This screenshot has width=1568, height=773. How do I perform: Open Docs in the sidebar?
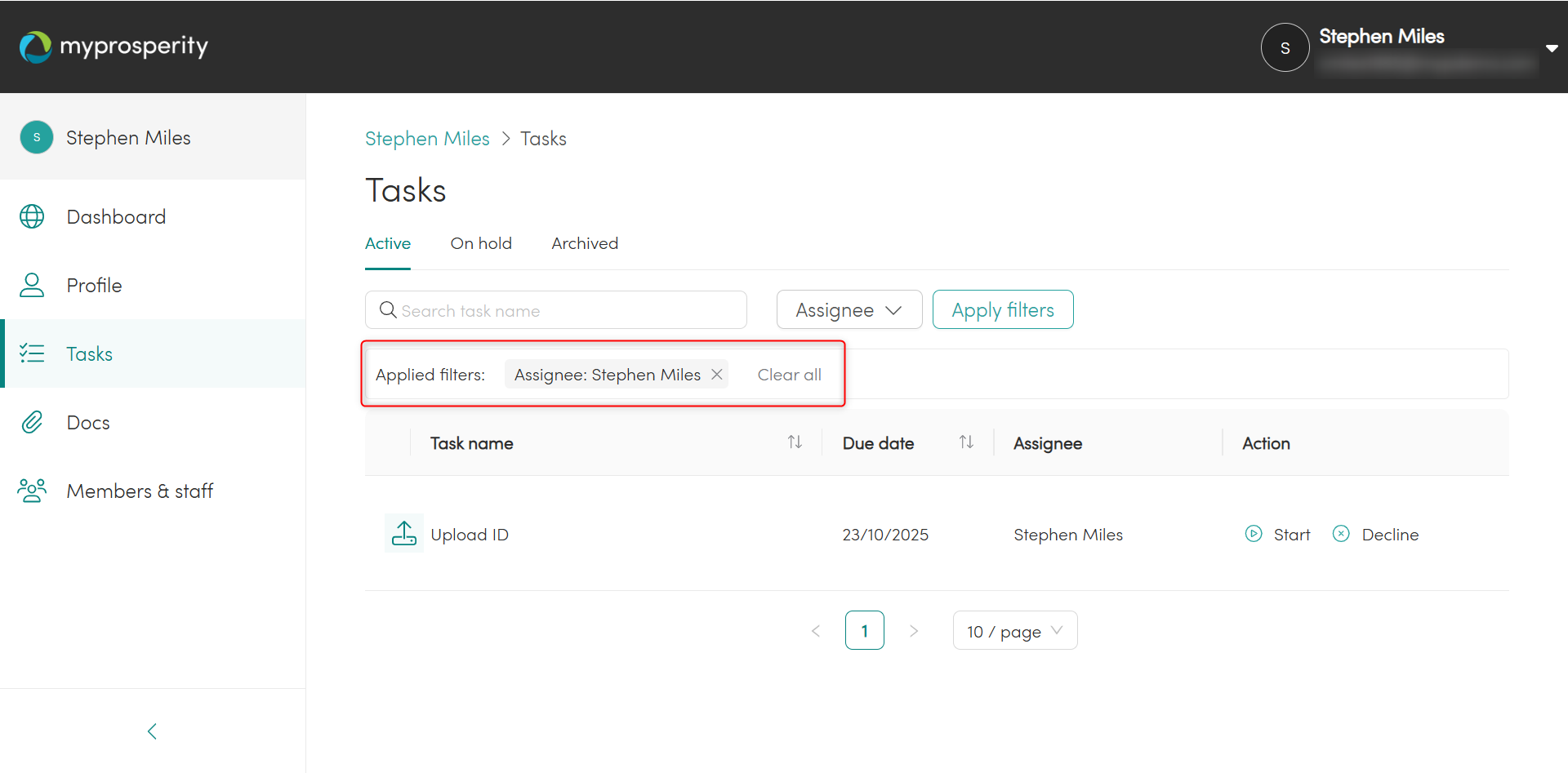[153, 422]
